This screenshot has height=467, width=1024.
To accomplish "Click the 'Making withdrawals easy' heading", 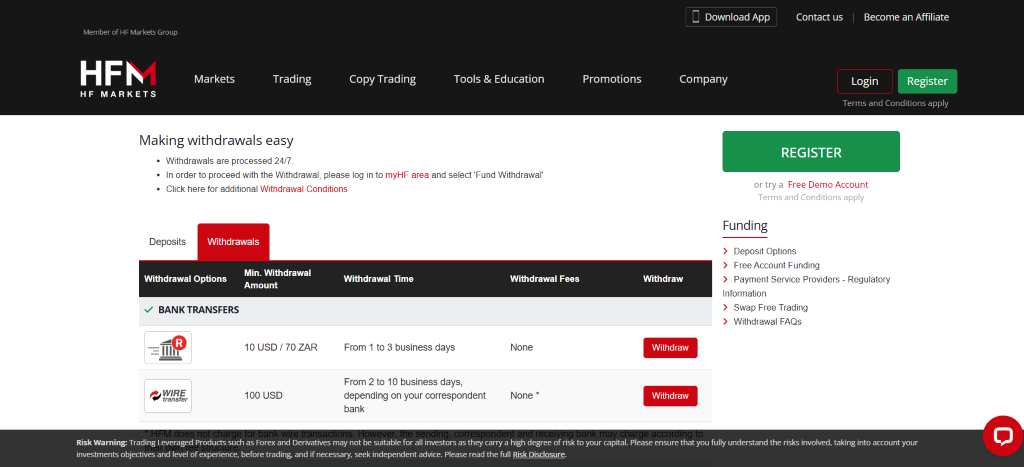I will coord(216,140).
